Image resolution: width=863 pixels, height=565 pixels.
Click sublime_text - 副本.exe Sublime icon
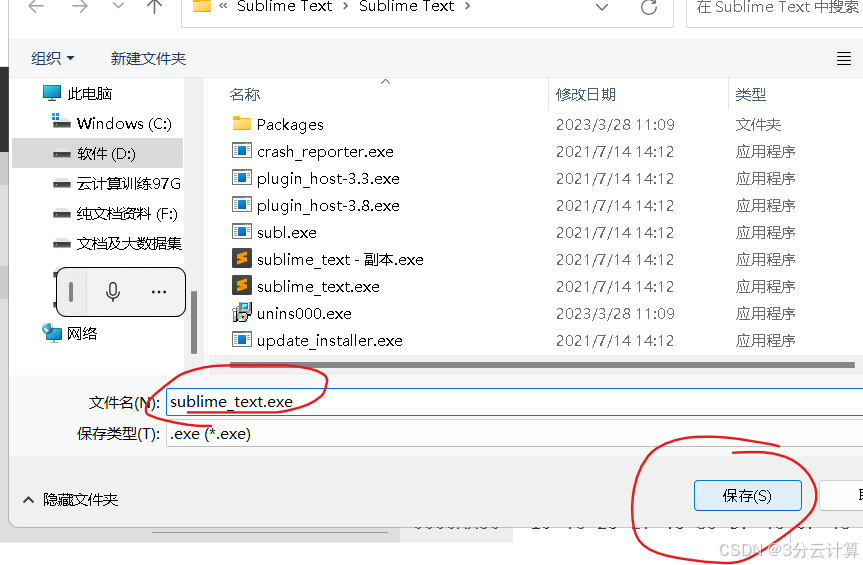click(242, 258)
